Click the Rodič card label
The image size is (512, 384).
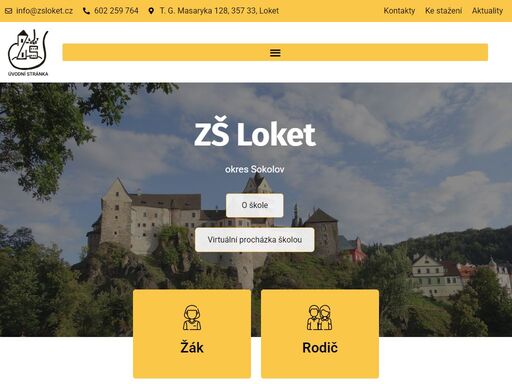click(320, 348)
